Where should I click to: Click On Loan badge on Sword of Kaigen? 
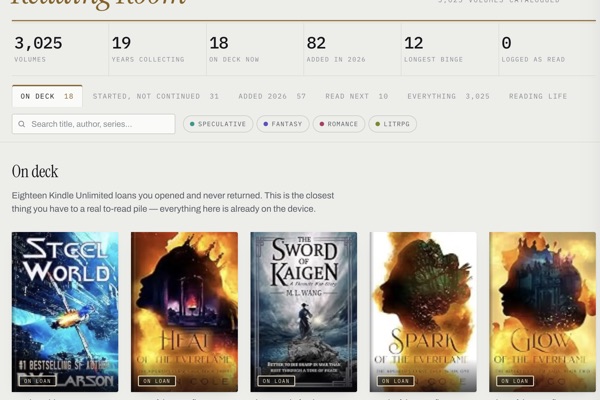pos(276,381)
